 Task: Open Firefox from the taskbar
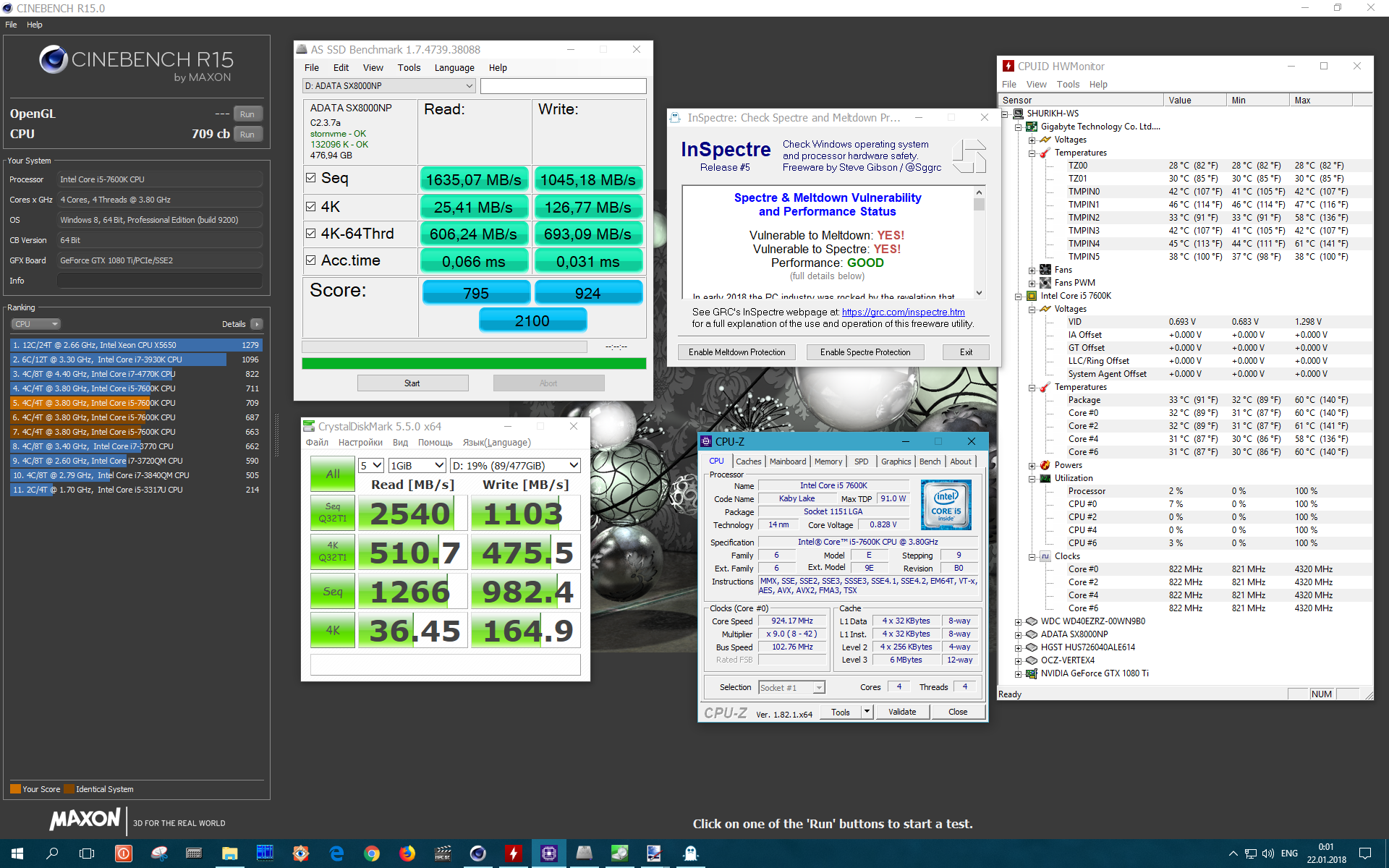tap(407, 854)
